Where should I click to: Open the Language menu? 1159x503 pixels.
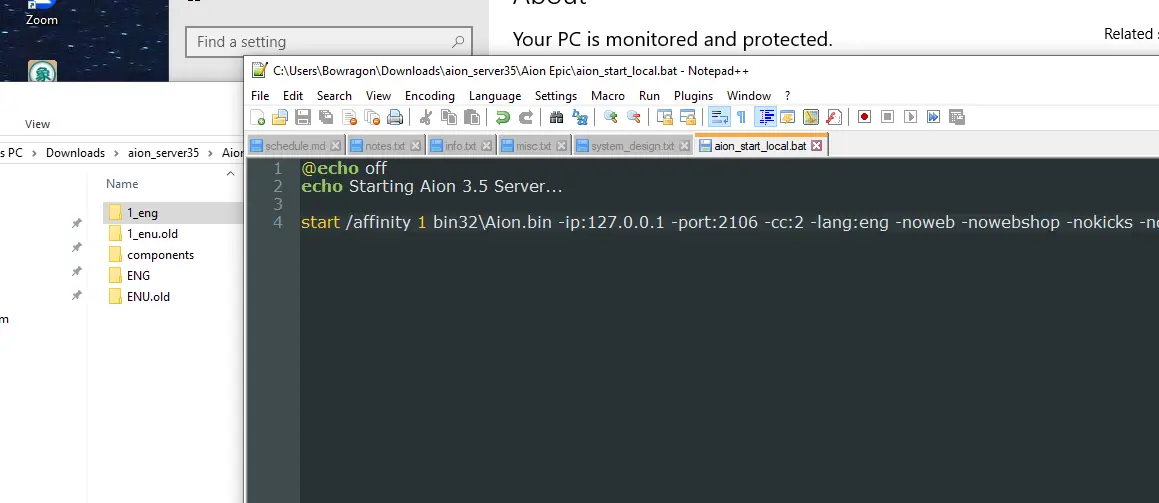(x=494, y=96)
